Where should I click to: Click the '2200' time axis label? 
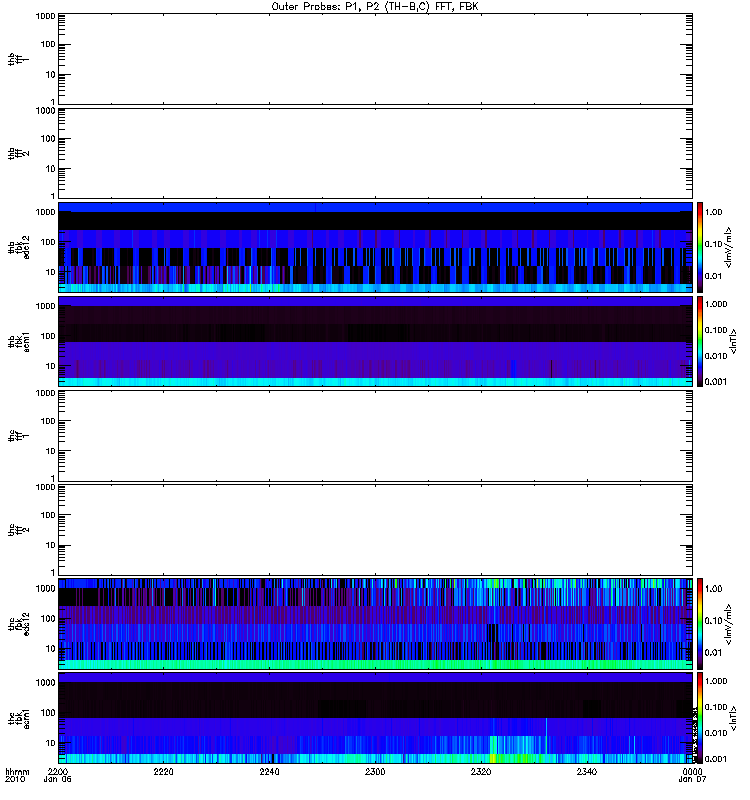(x=58, y=771)
